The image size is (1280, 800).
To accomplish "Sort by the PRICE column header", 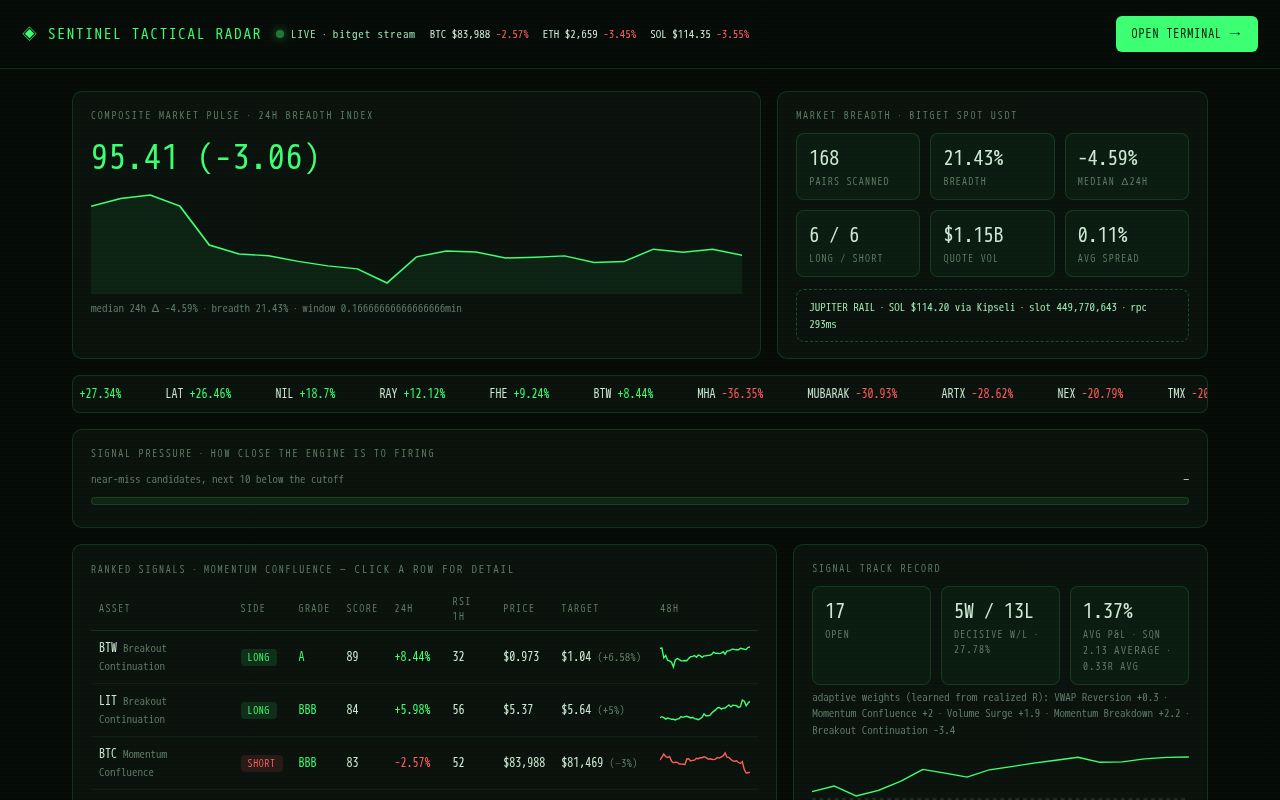I will tap(519, 609).
